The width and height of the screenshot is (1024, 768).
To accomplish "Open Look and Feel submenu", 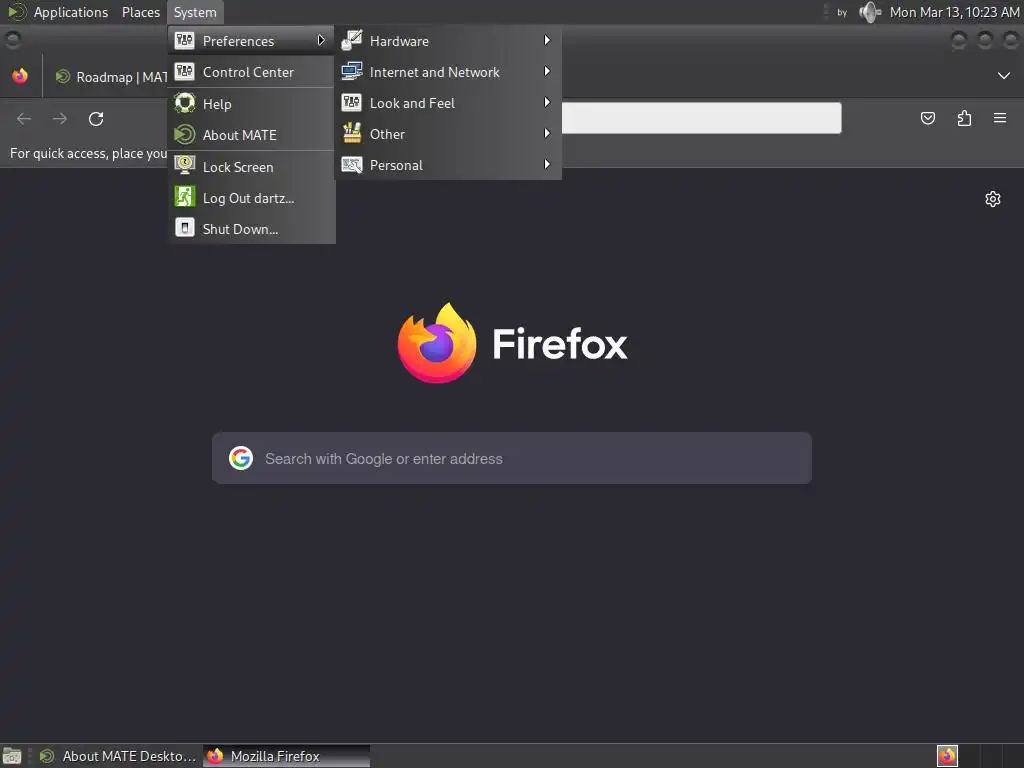I will click(448, 103).
